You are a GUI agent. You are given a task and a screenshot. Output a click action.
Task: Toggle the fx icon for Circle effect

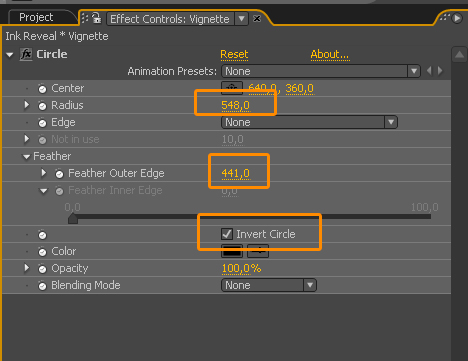pos(26,54)
